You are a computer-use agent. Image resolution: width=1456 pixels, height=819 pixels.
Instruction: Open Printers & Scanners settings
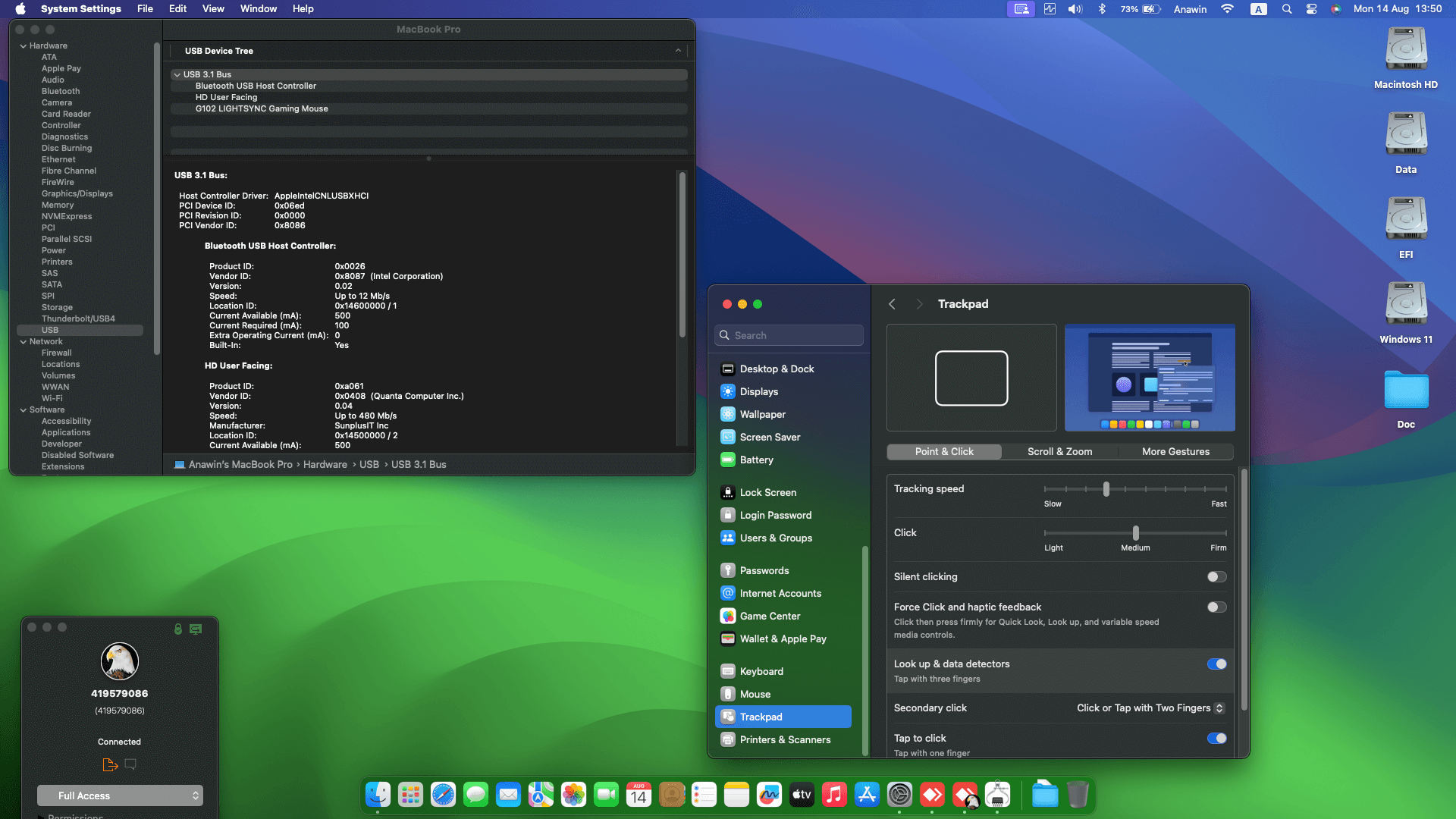pos(785,740)
